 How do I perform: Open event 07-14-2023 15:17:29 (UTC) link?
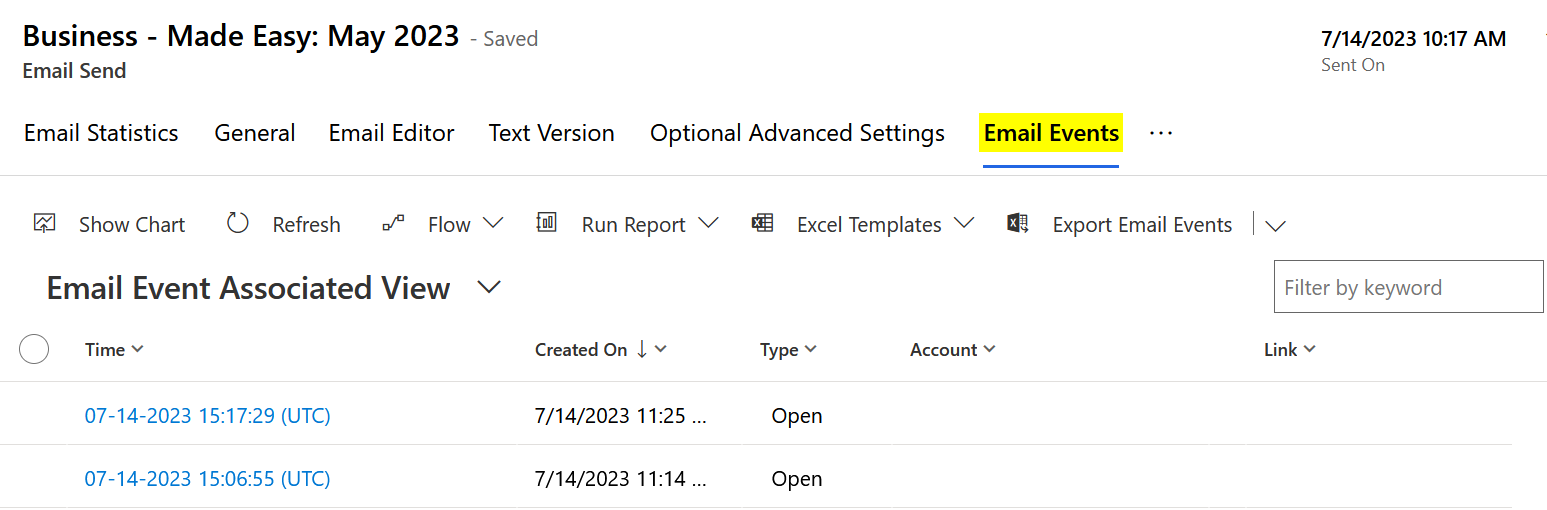207,416
